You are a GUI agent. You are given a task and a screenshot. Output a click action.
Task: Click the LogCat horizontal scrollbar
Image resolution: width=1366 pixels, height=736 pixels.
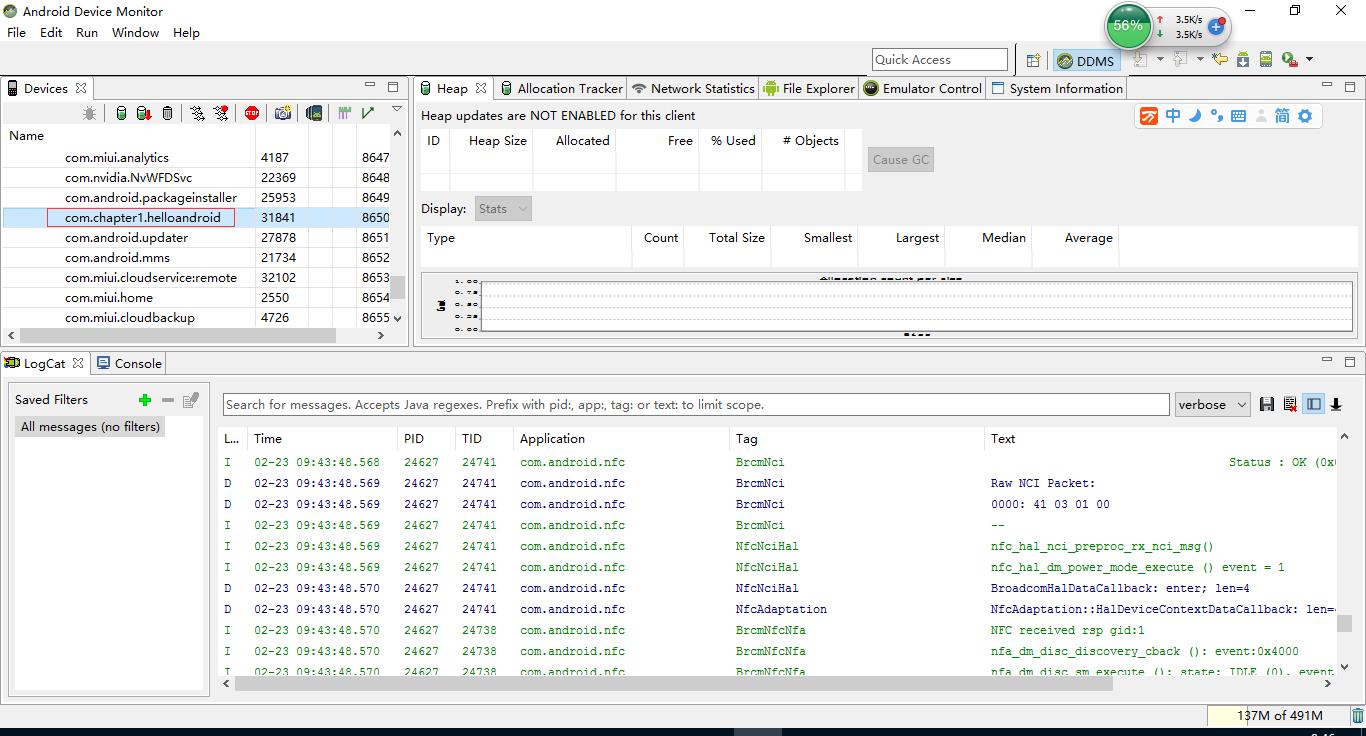click(674, 683)
